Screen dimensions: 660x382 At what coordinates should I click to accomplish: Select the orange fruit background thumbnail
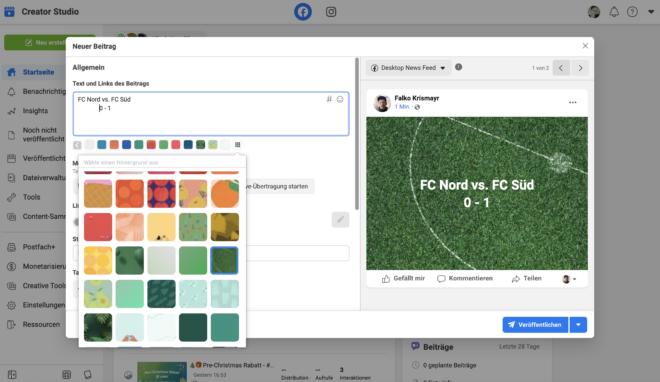pos(224,194)
